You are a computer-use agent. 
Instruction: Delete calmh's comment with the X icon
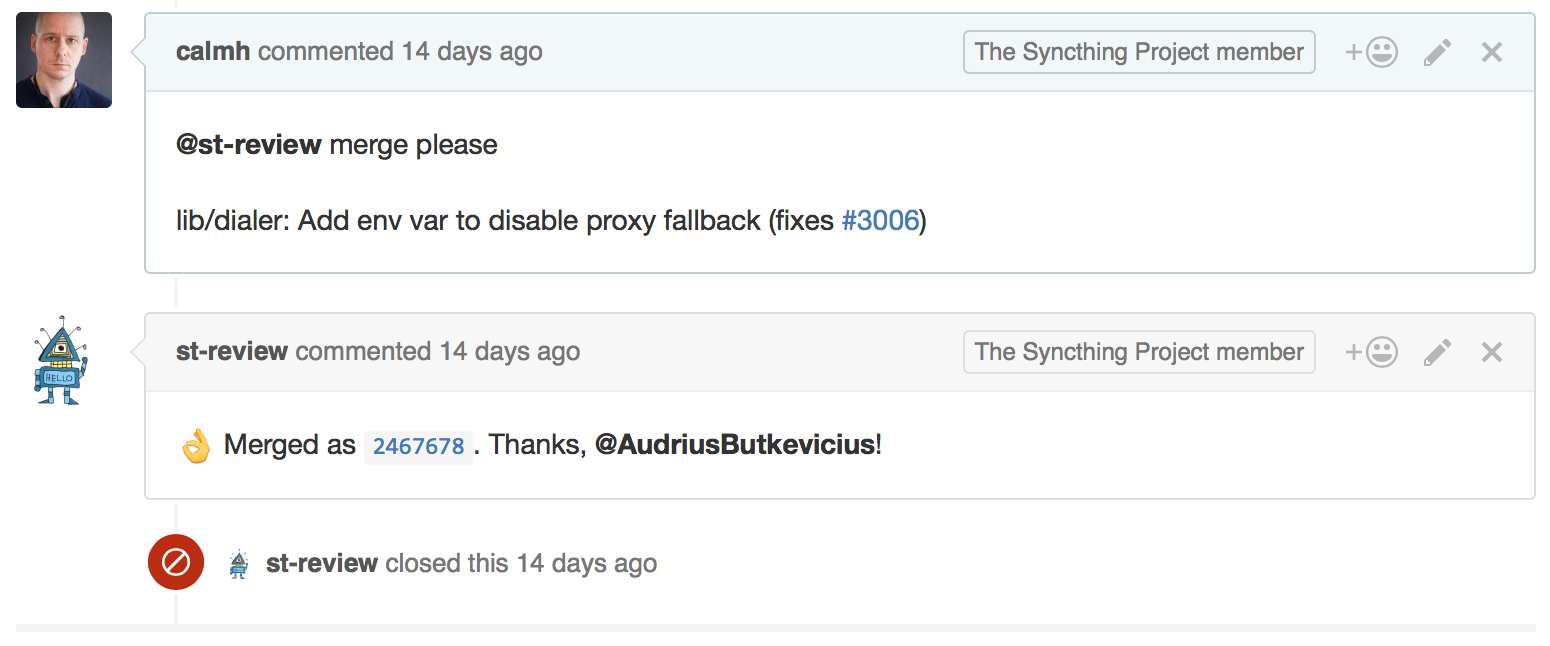pyautogui.click(x=1492, y=52)
